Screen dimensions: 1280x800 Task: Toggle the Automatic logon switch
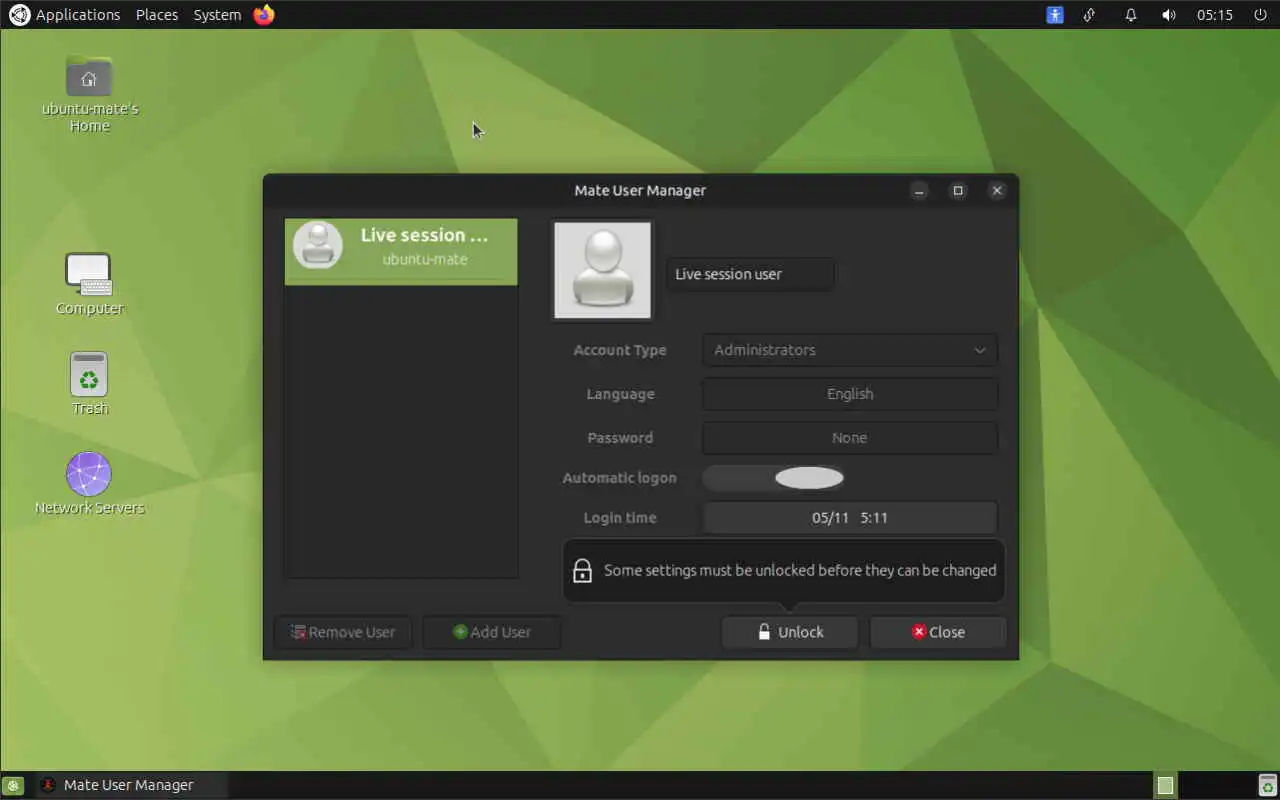pyautogui.click(x=774, y=478)
